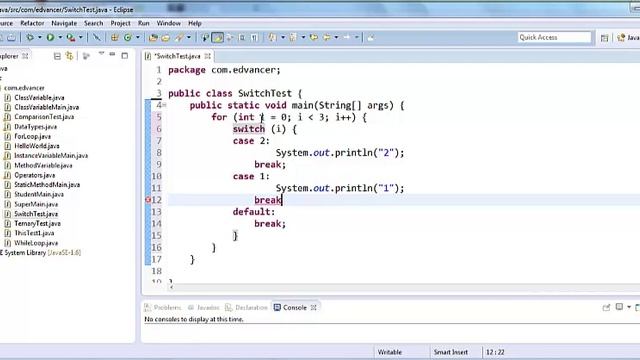Click the Previous Annotation icon
The height and width of the screenshot is (360, 640).
pyautogui.click(x=293, y=38)
